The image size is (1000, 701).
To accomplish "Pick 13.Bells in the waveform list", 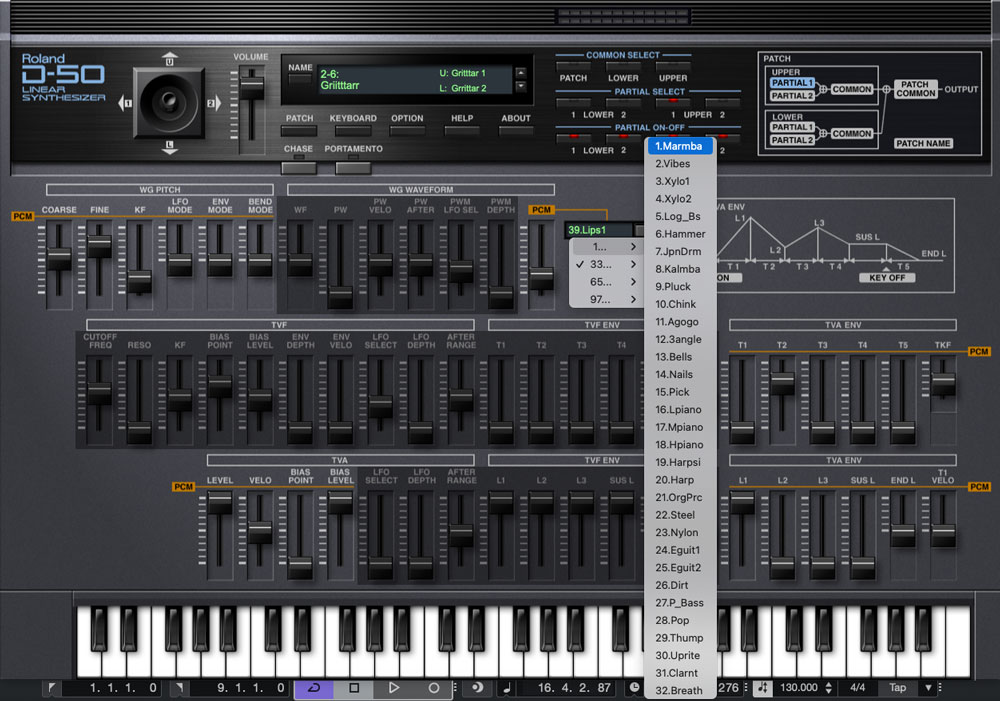I will click(x=680, y=357).
